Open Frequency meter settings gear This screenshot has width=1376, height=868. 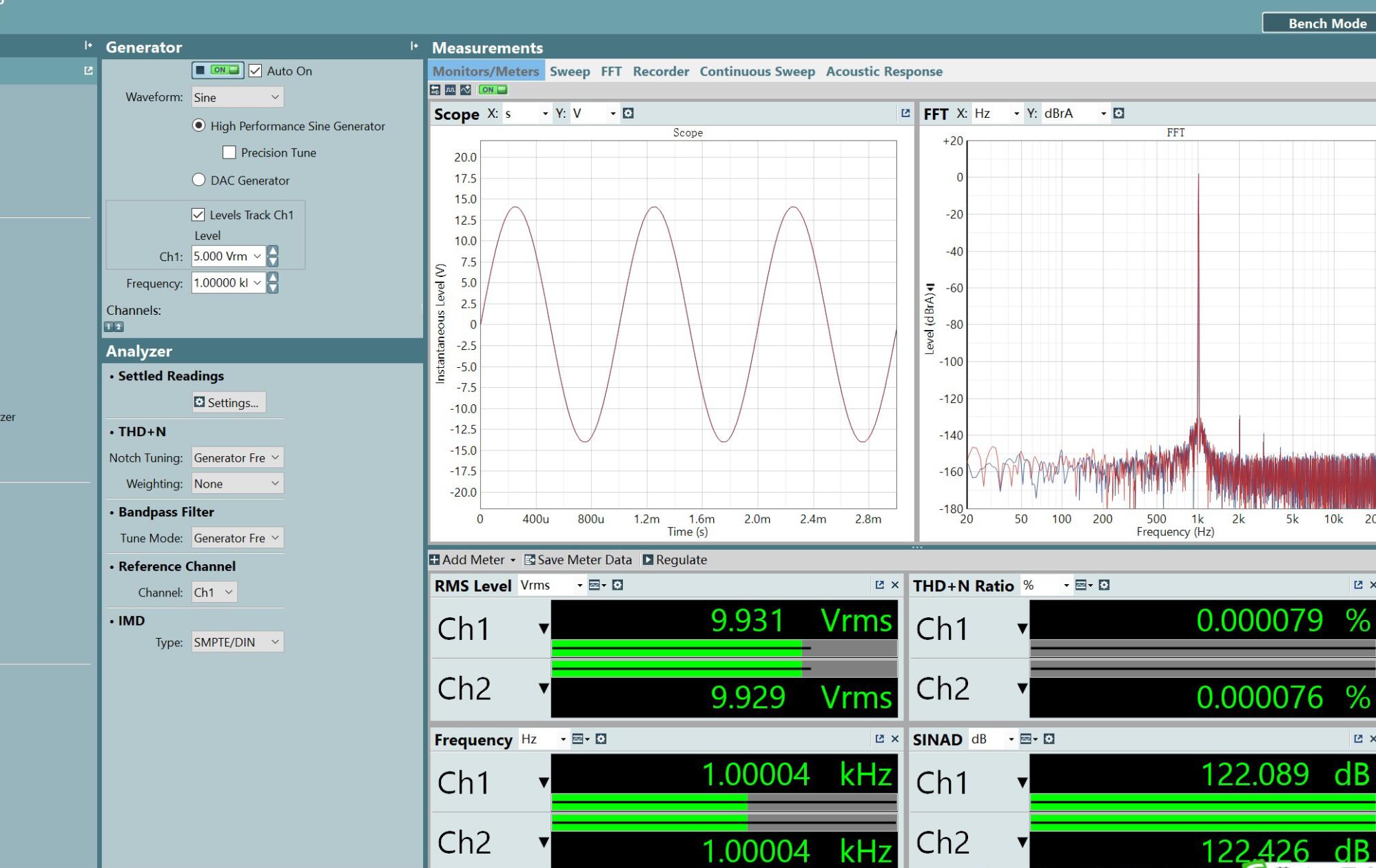pyautogui.click(x=601, y=738)
